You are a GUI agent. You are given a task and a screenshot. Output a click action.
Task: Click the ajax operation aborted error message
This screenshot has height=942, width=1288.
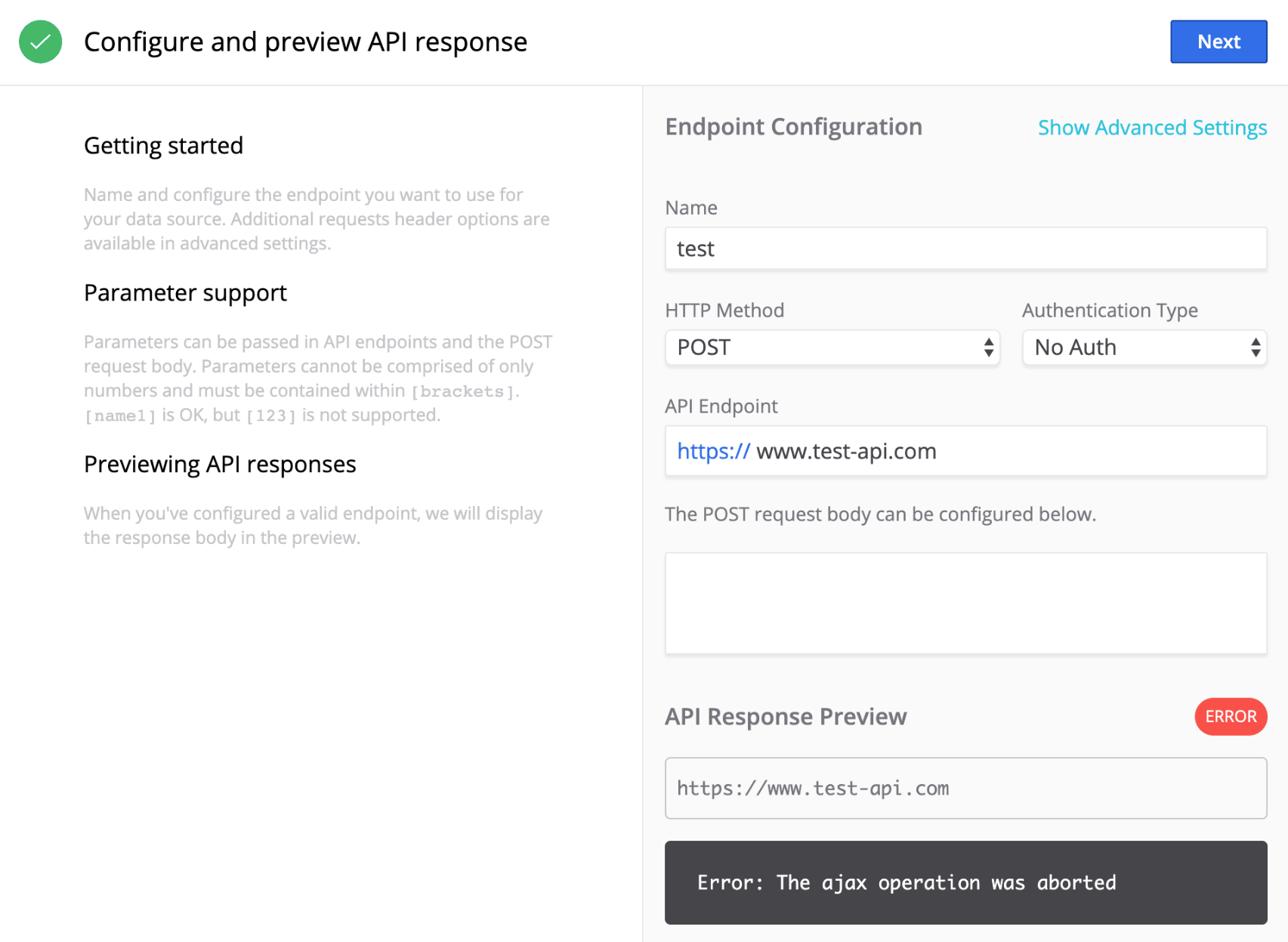(907, 882)
